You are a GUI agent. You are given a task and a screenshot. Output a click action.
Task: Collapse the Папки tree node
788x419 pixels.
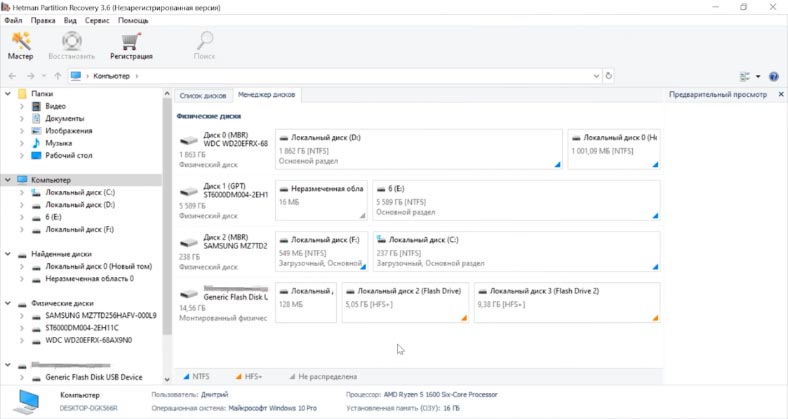coord(8,94)
